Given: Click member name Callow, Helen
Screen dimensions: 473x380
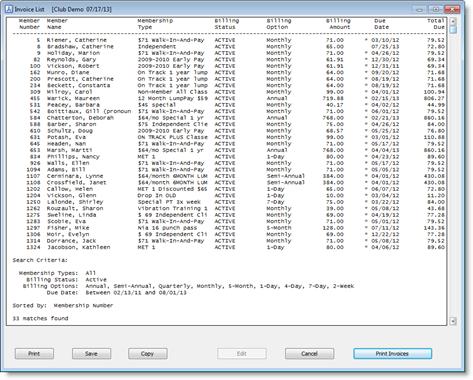Looking at the screenshot, I should point(70,189).
